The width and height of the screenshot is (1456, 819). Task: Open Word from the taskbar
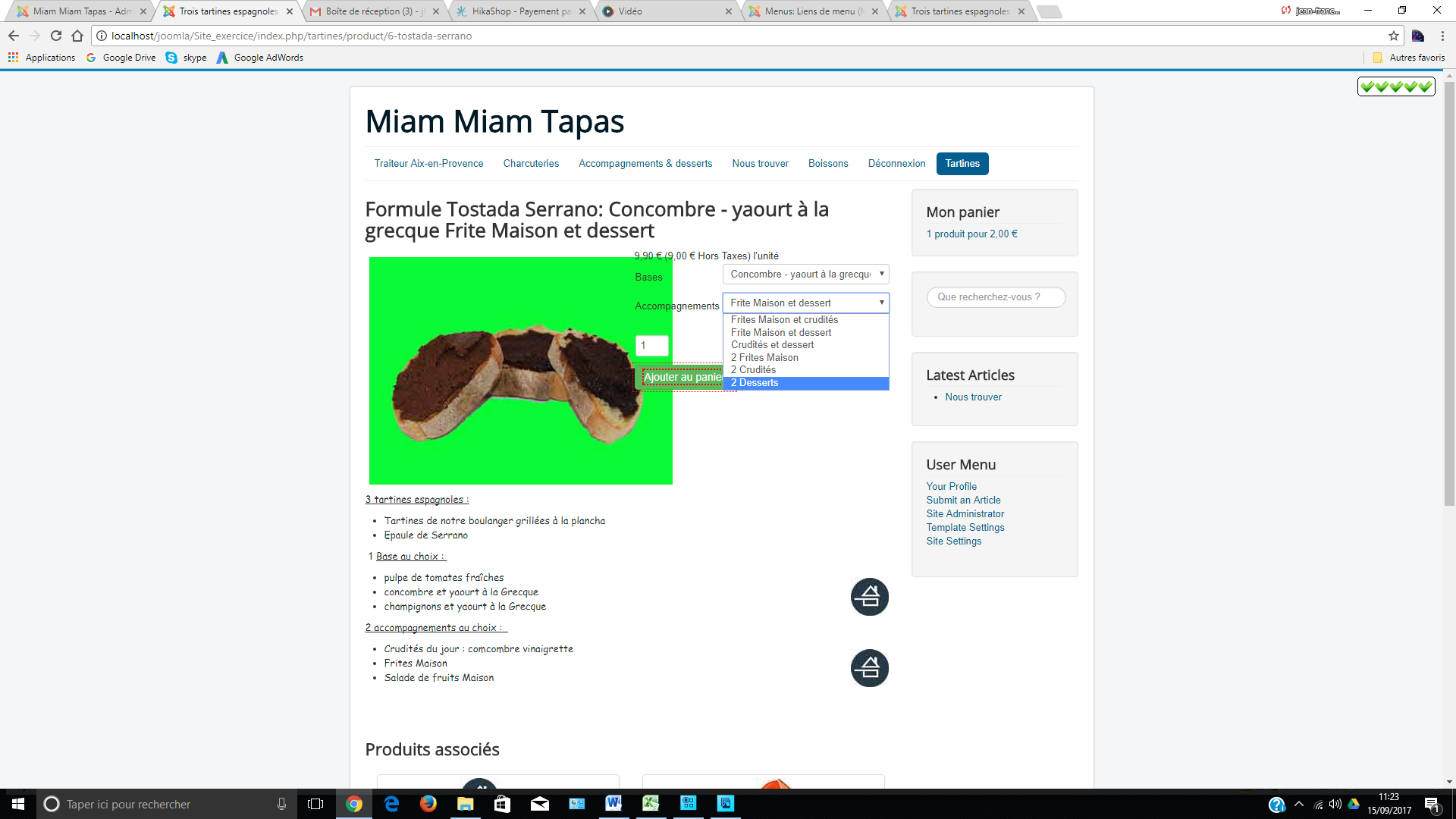point(613,804)
